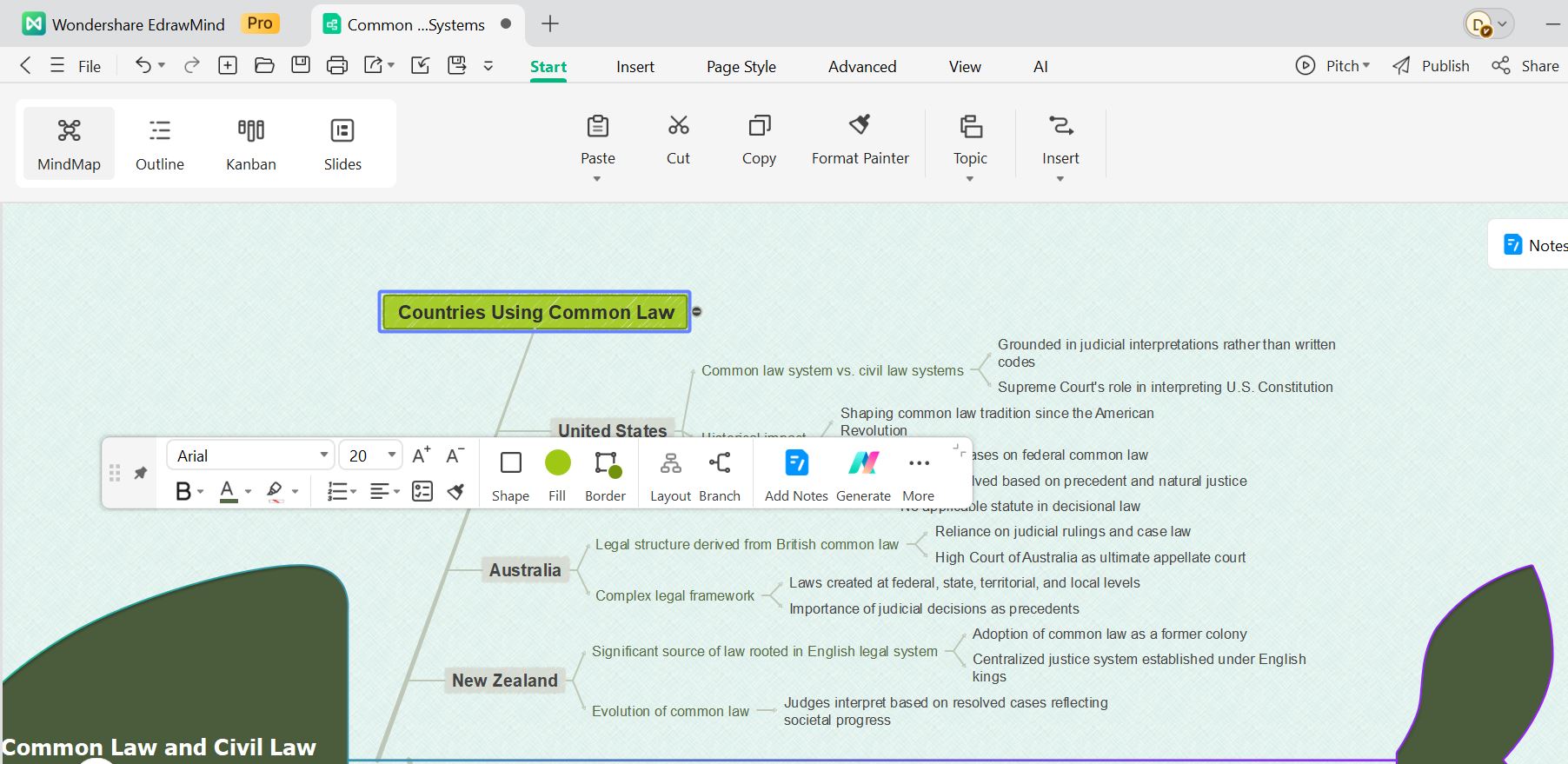Expand the Undo history dropdown arrow

point(162,65)
